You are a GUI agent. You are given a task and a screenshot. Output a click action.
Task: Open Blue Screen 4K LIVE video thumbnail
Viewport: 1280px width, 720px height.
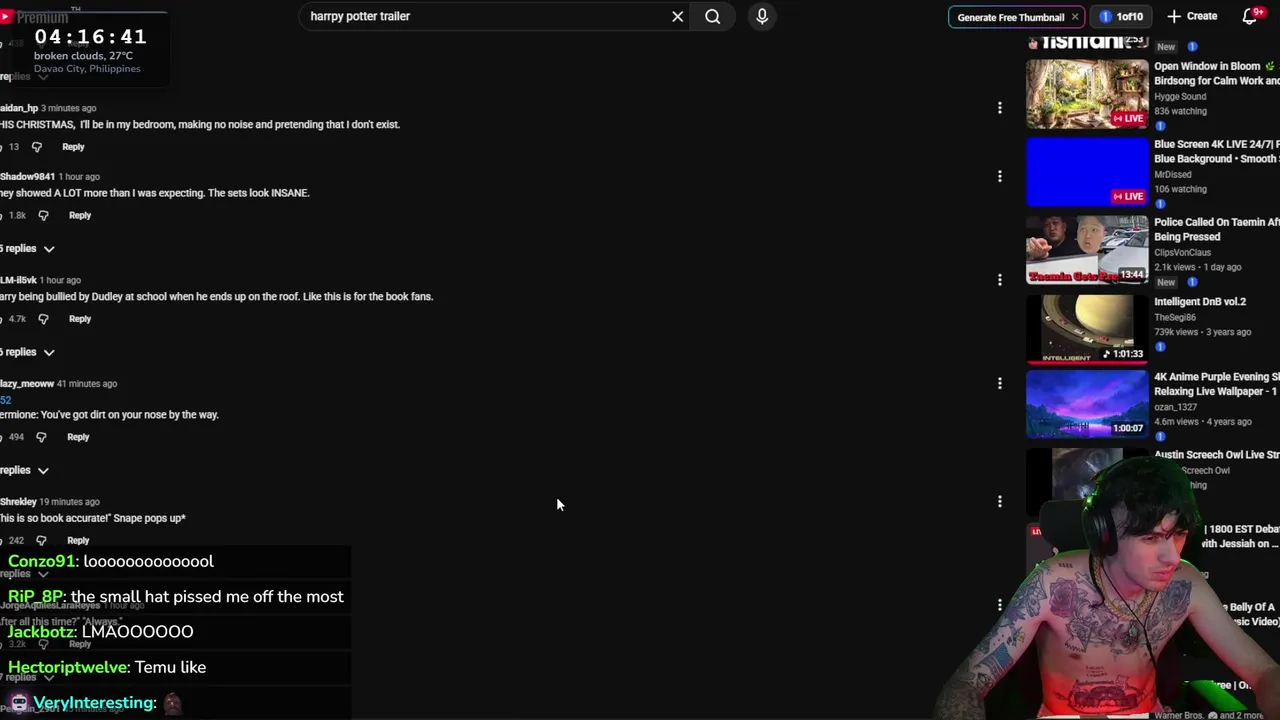coord(1087,172)
